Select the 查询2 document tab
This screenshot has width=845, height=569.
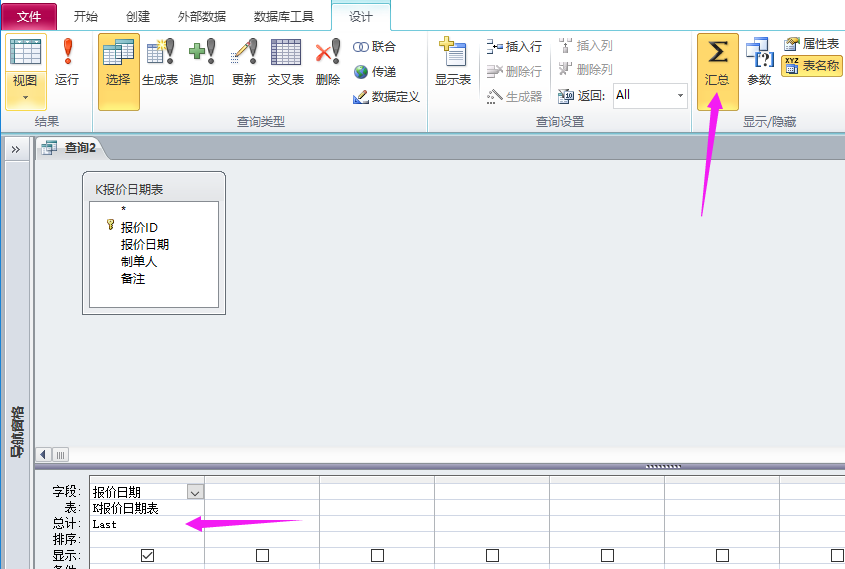72,148
